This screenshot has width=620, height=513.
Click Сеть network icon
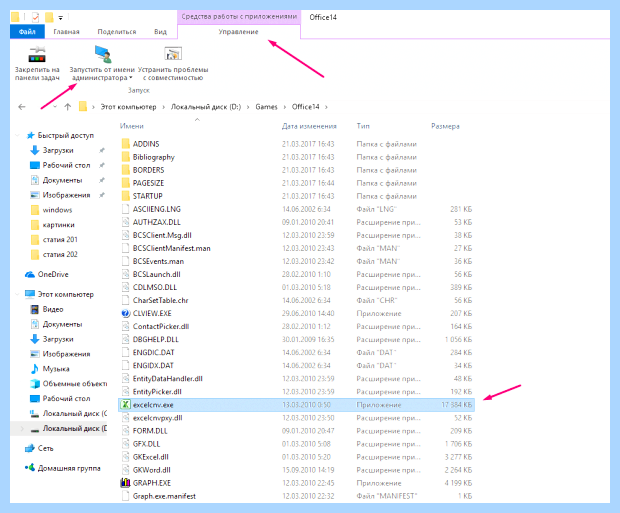coord(30,448)
